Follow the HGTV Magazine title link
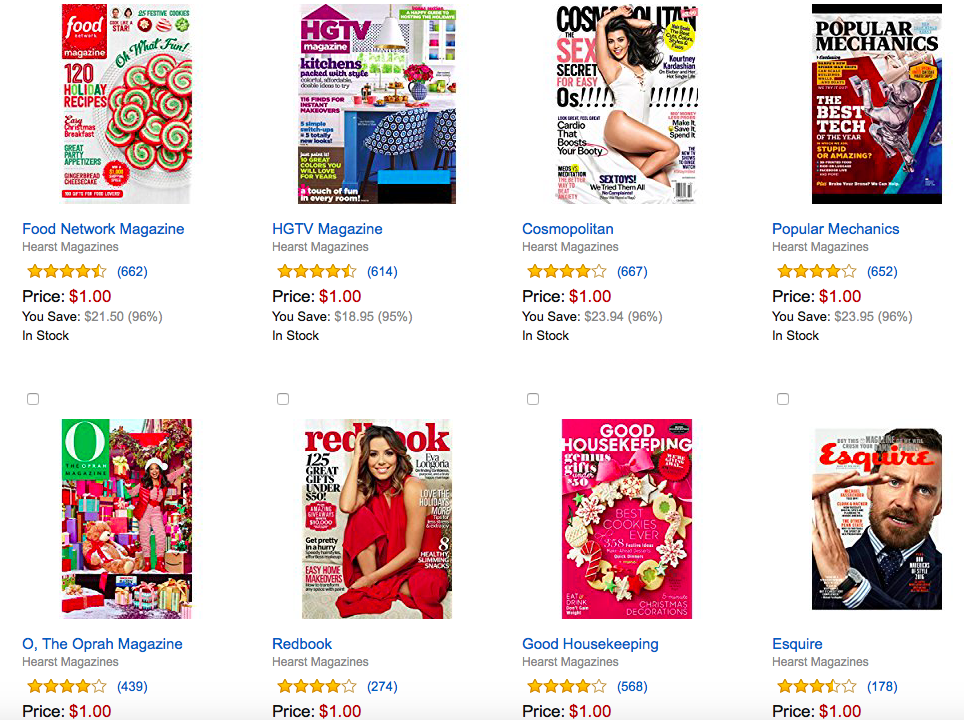Viewport: 964px width, 720px height. [x=327, y=229]
